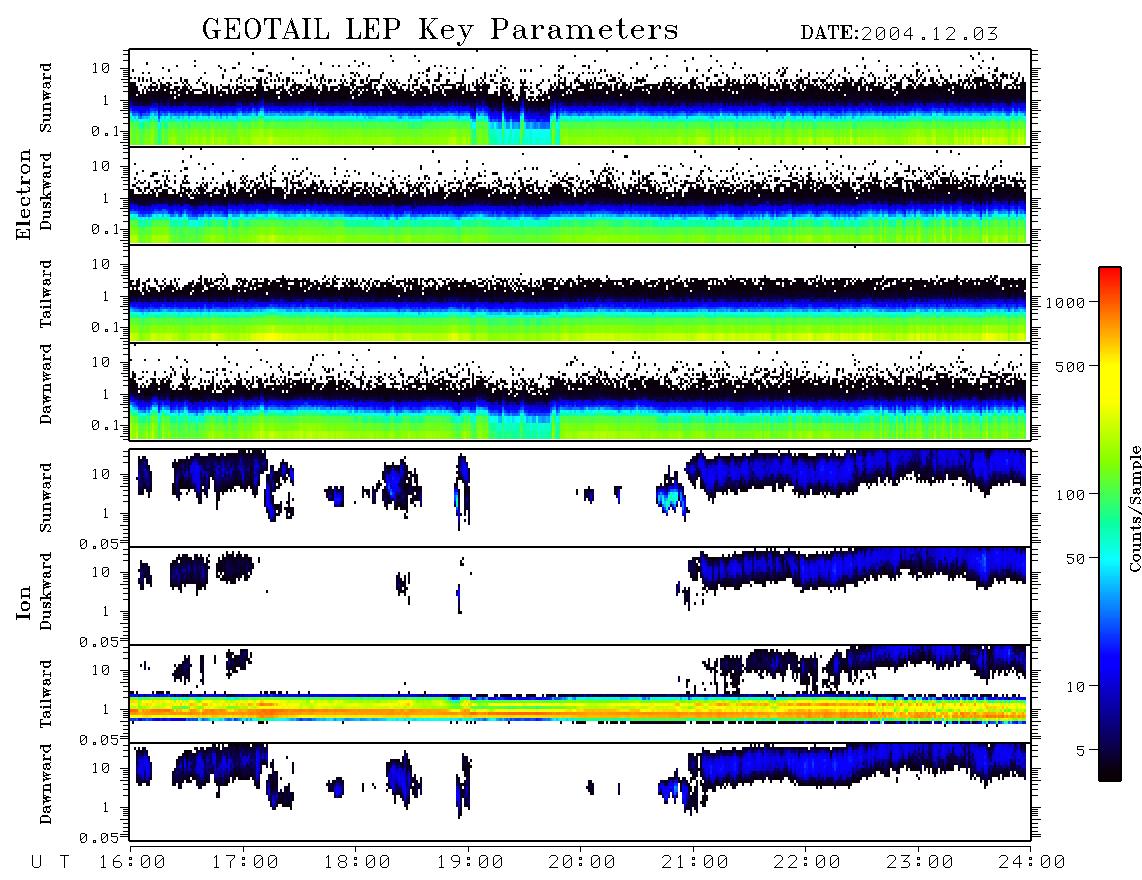The height and width of the screenshot is (880, 1142).
Task: Click the colorbar tick label 5
Action: 1080,751
